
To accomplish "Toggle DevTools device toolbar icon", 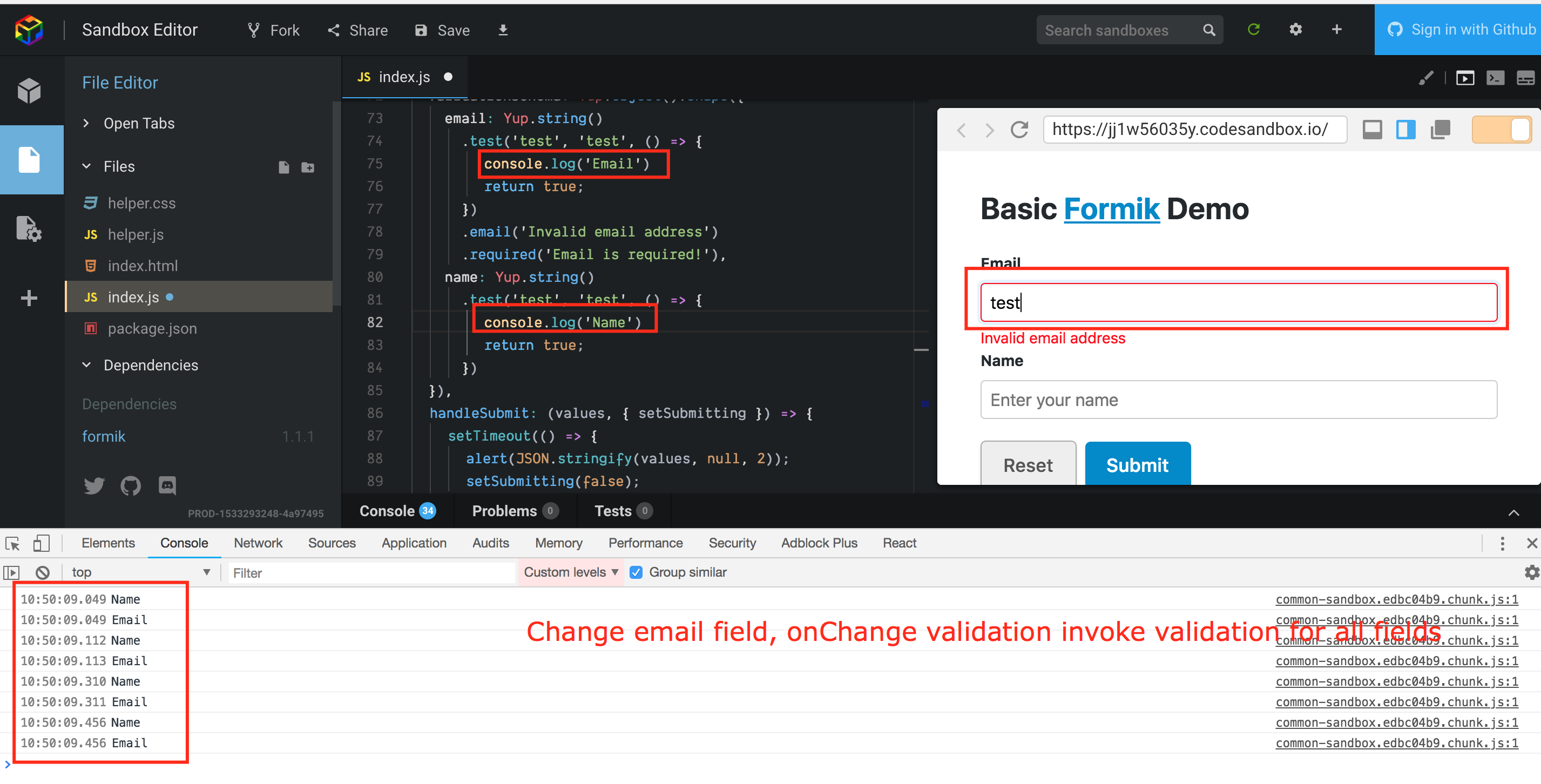I will click(41, 543).
